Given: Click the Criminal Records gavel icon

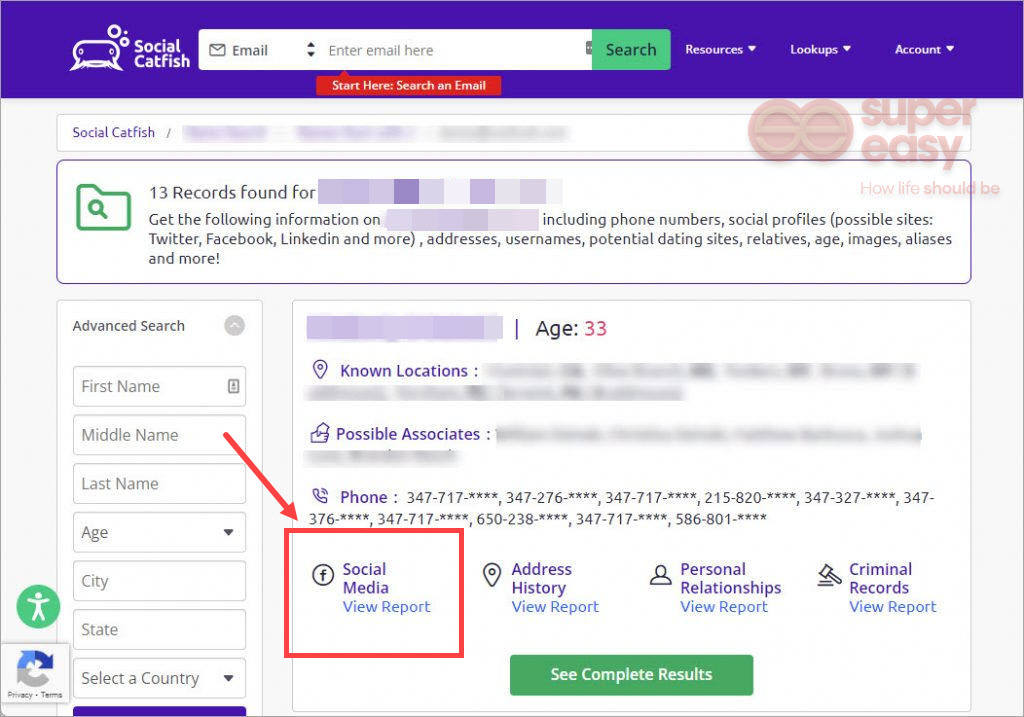Looking at the screenshot, I should [829, 575].
